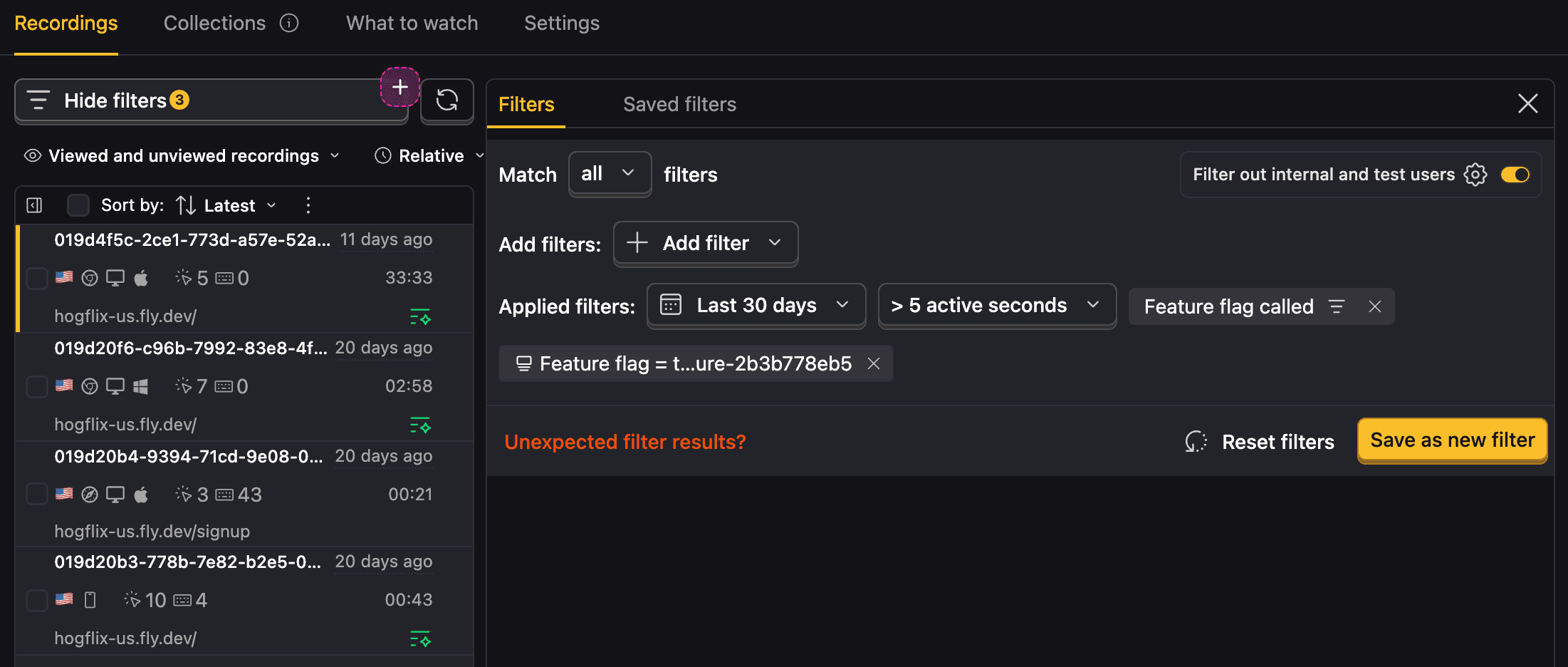Click the Collections info icon

(288, 23)
